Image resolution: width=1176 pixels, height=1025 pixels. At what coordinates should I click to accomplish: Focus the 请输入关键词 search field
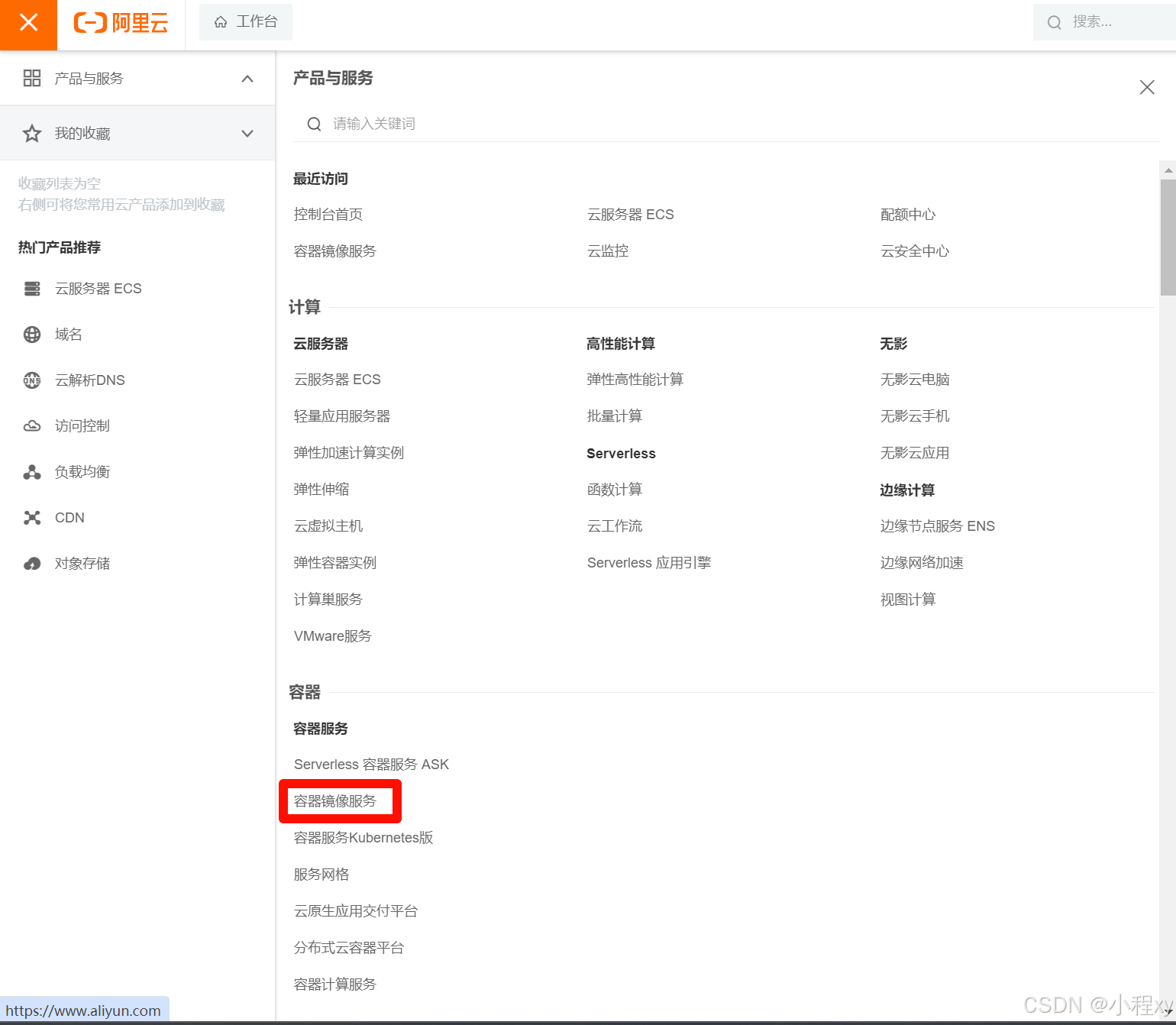click(726, 124)
